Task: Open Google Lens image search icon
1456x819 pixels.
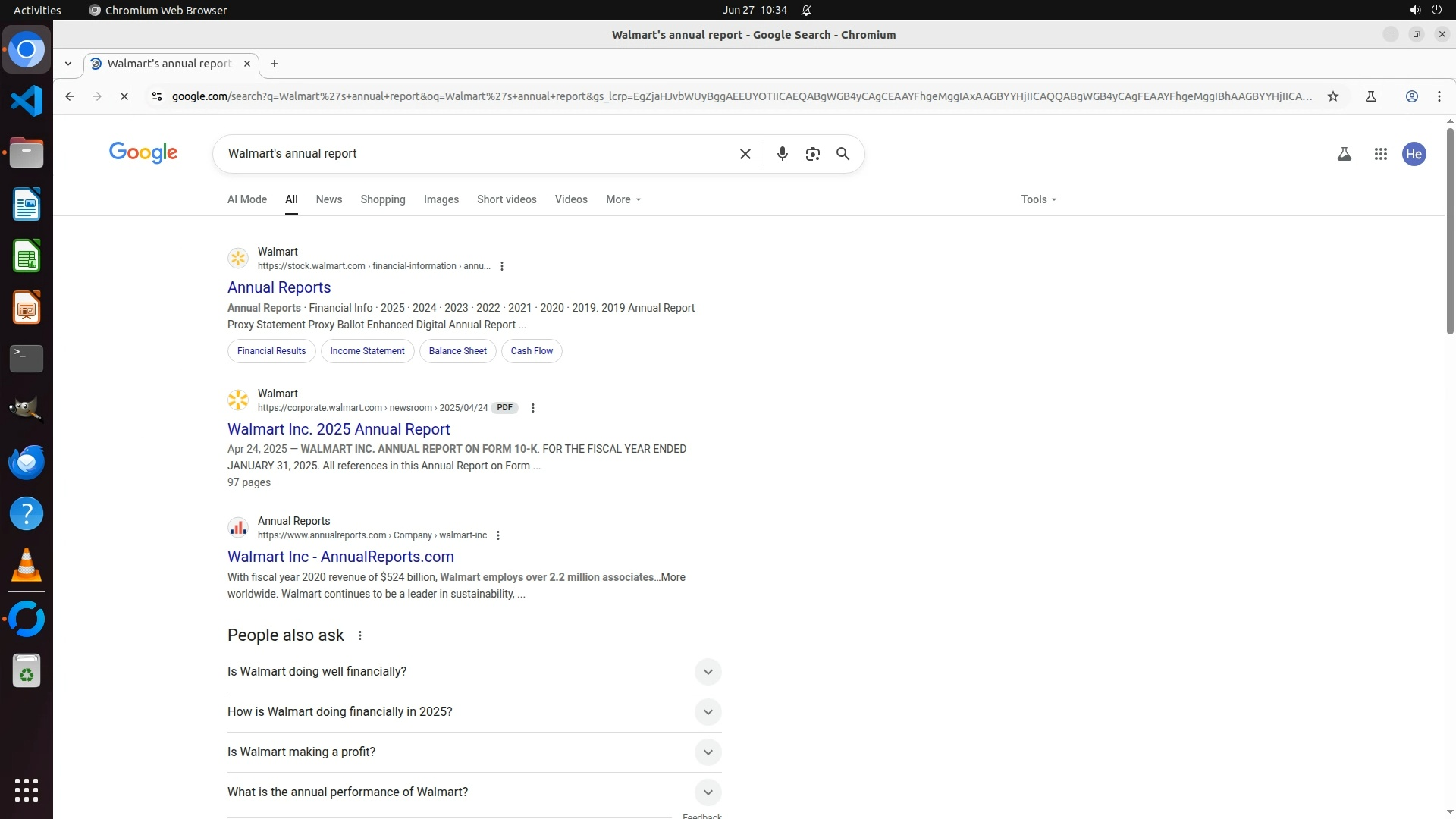Action: (812, 154)
